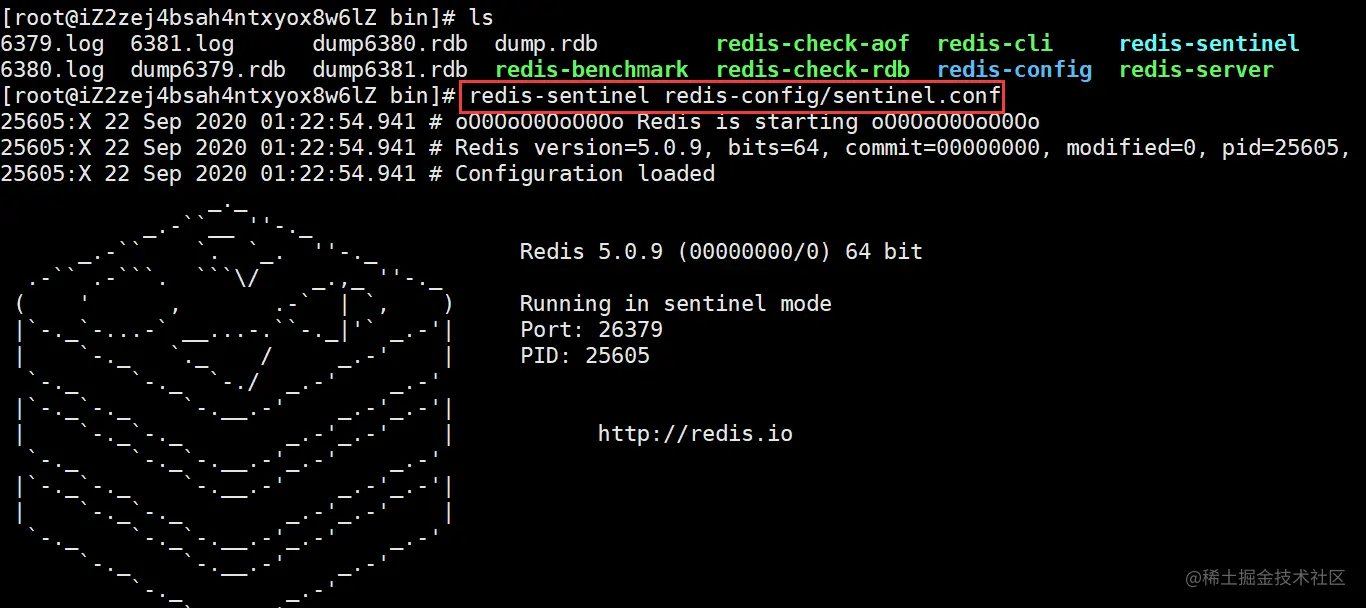Image resolution: width=1366 pixels, height=608 pixels.
Task: Click the 'Redis version=5.0.9' log line
Action: pyautogui.click(x=676, y=148)
